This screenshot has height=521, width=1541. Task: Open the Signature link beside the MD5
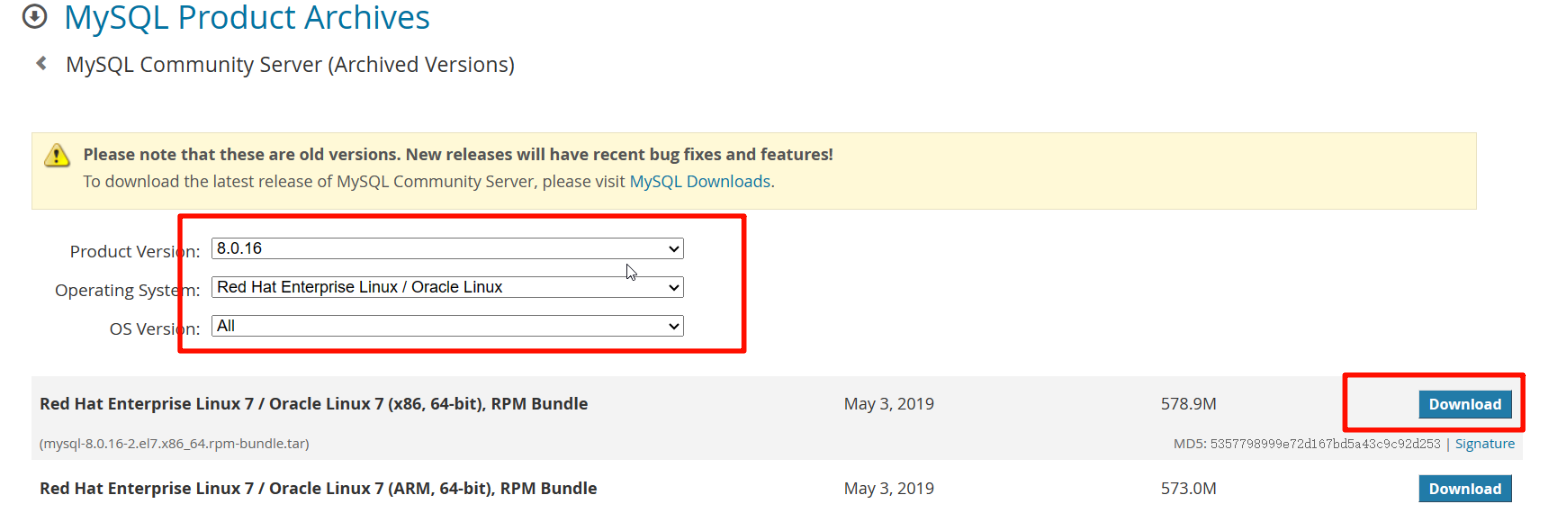point(1484,443)
